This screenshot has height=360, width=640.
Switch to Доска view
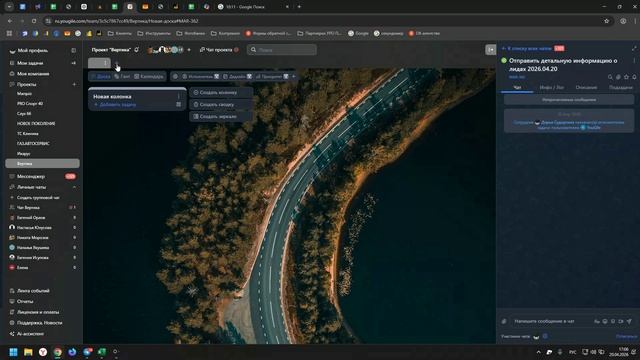point(101,76)
